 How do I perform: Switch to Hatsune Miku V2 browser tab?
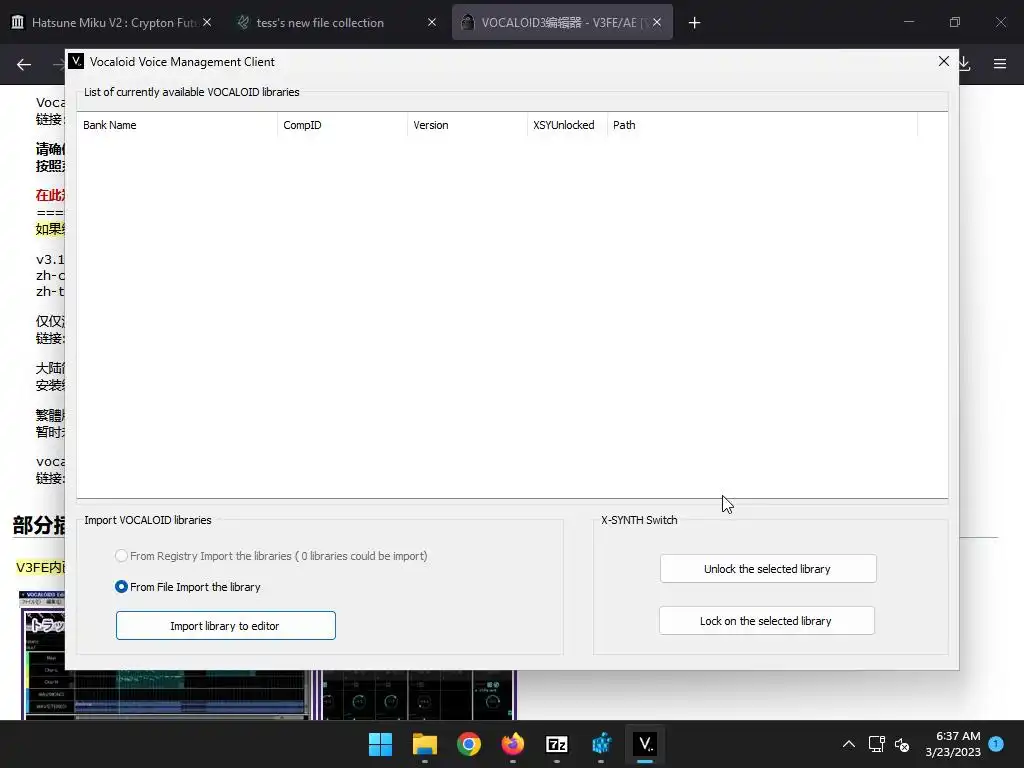pyautogui.click(x=114, y=22)
